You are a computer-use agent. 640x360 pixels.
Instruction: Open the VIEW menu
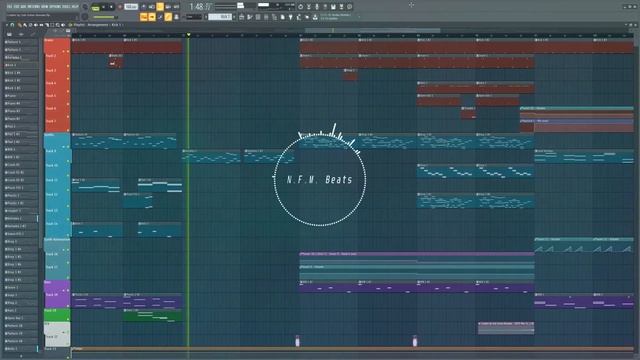point(44,7)
